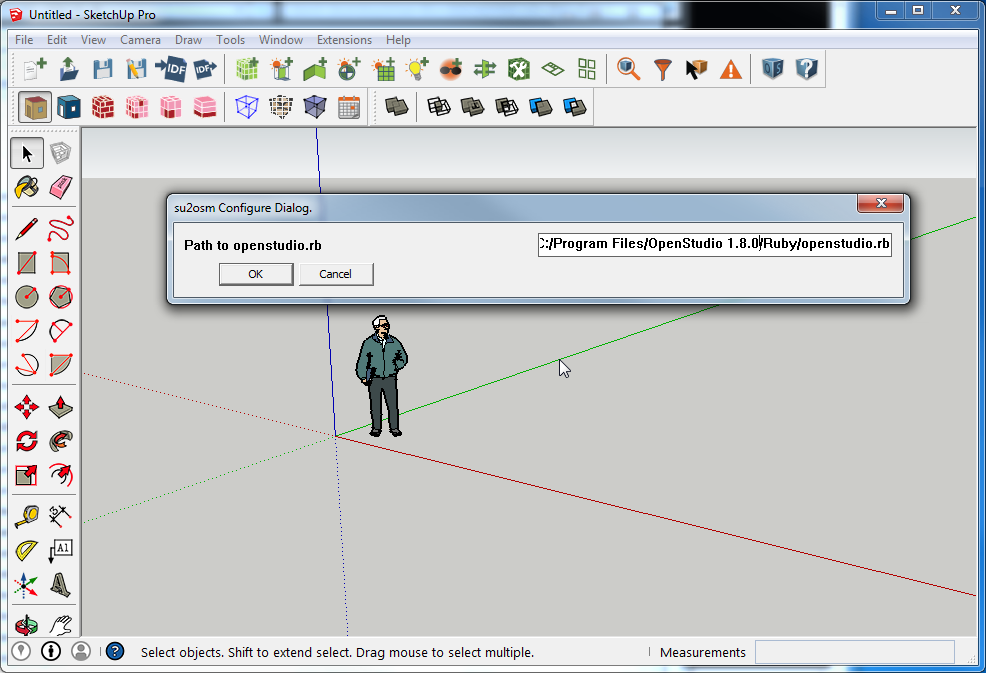
Task: Click the New Space green cube icon
Action: 247,69
